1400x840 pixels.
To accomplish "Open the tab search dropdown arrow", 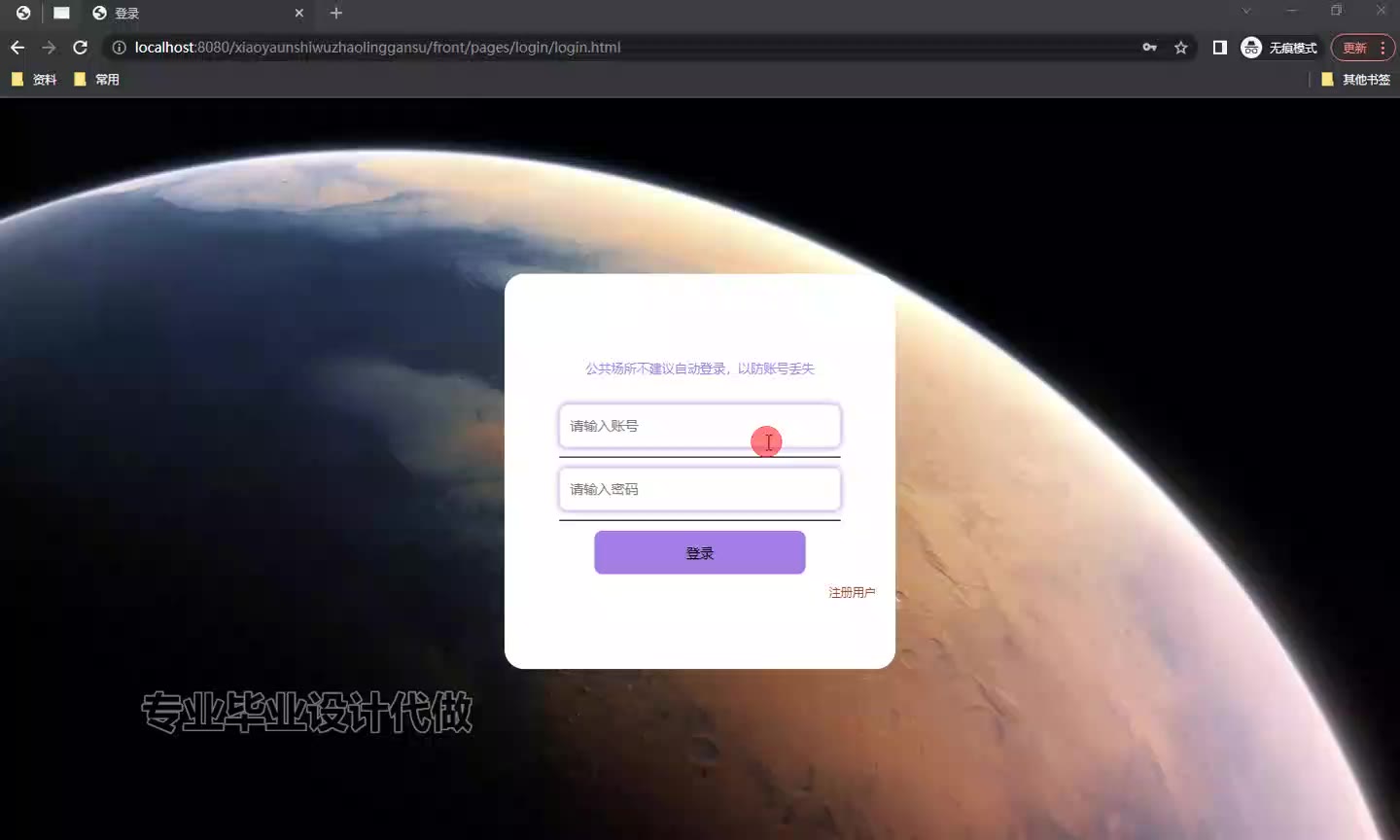I will 1246,11.
